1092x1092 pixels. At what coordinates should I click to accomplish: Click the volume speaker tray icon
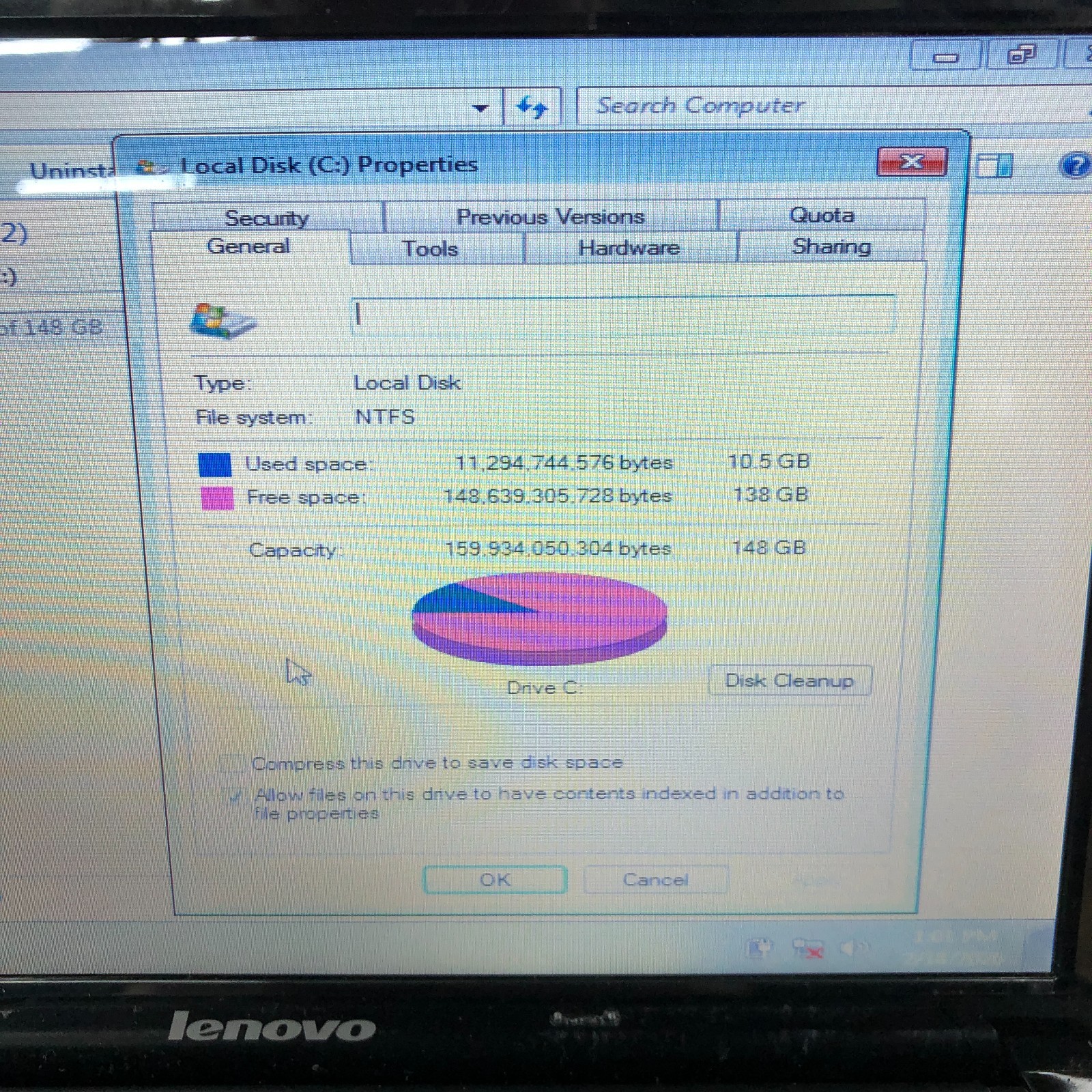(854, 947)
